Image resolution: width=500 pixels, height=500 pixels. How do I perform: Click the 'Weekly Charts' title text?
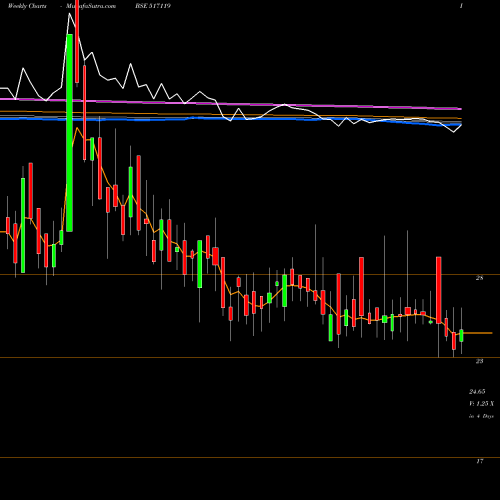27,6
